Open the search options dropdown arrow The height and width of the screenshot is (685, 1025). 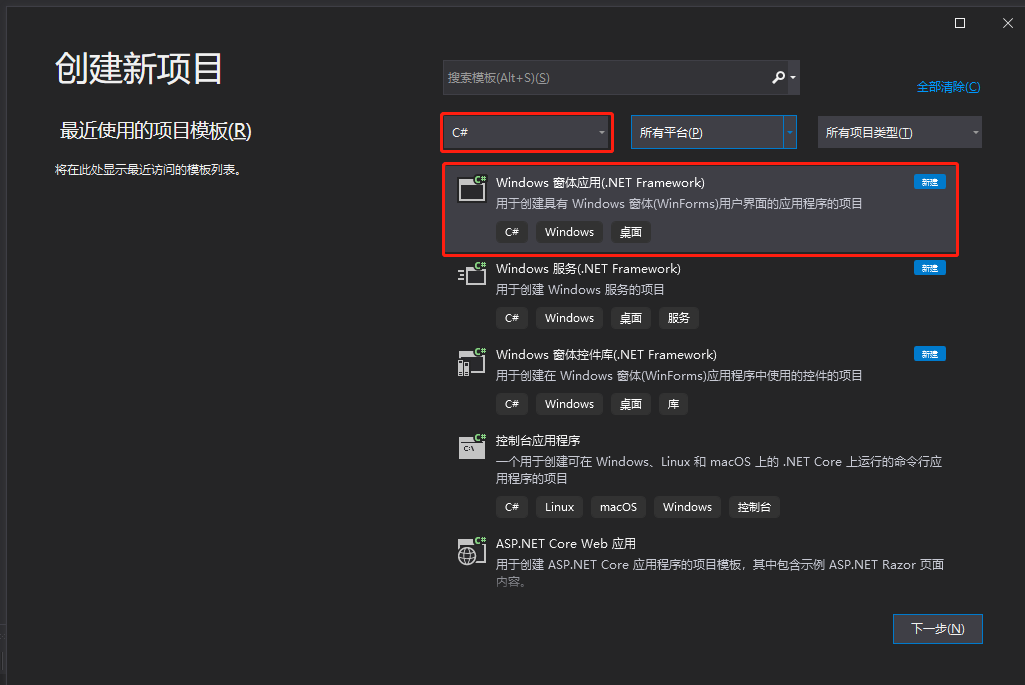(793, 78)
